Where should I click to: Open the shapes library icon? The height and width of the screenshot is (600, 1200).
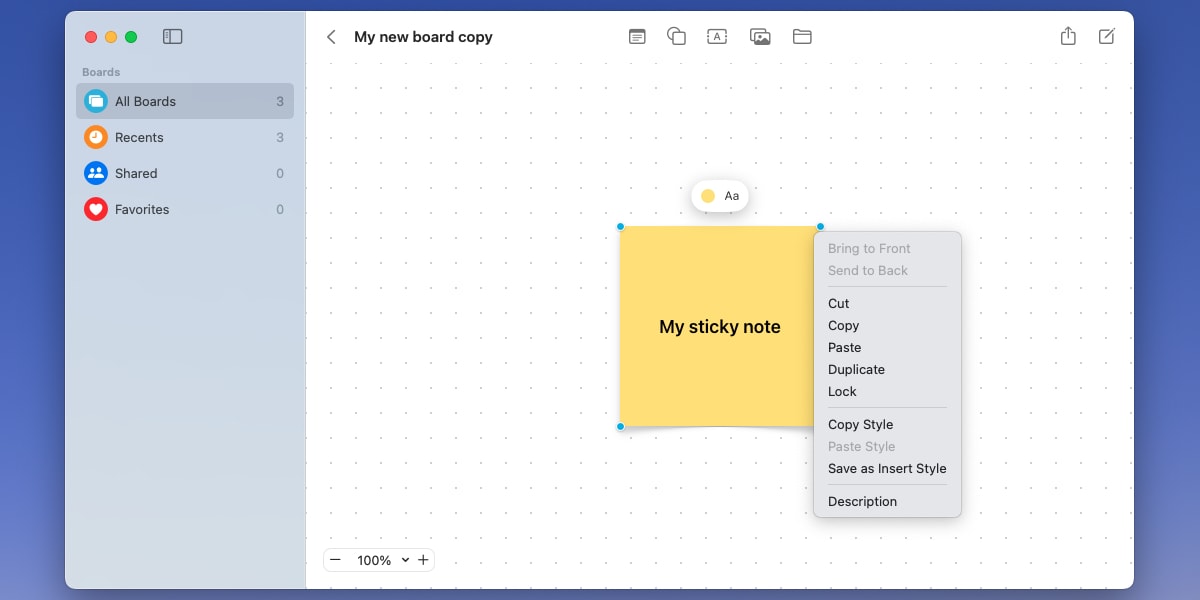[677, 37]
